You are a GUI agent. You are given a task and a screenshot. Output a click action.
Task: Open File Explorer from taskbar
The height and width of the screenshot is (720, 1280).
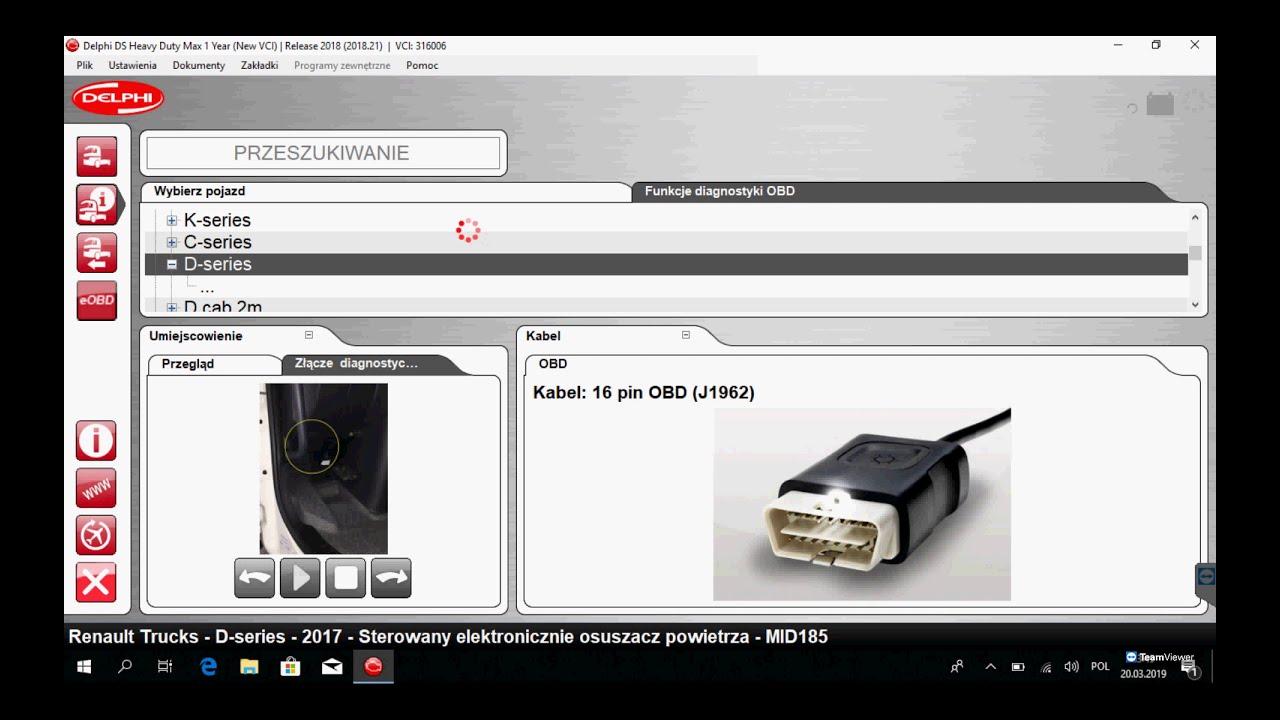249,667
